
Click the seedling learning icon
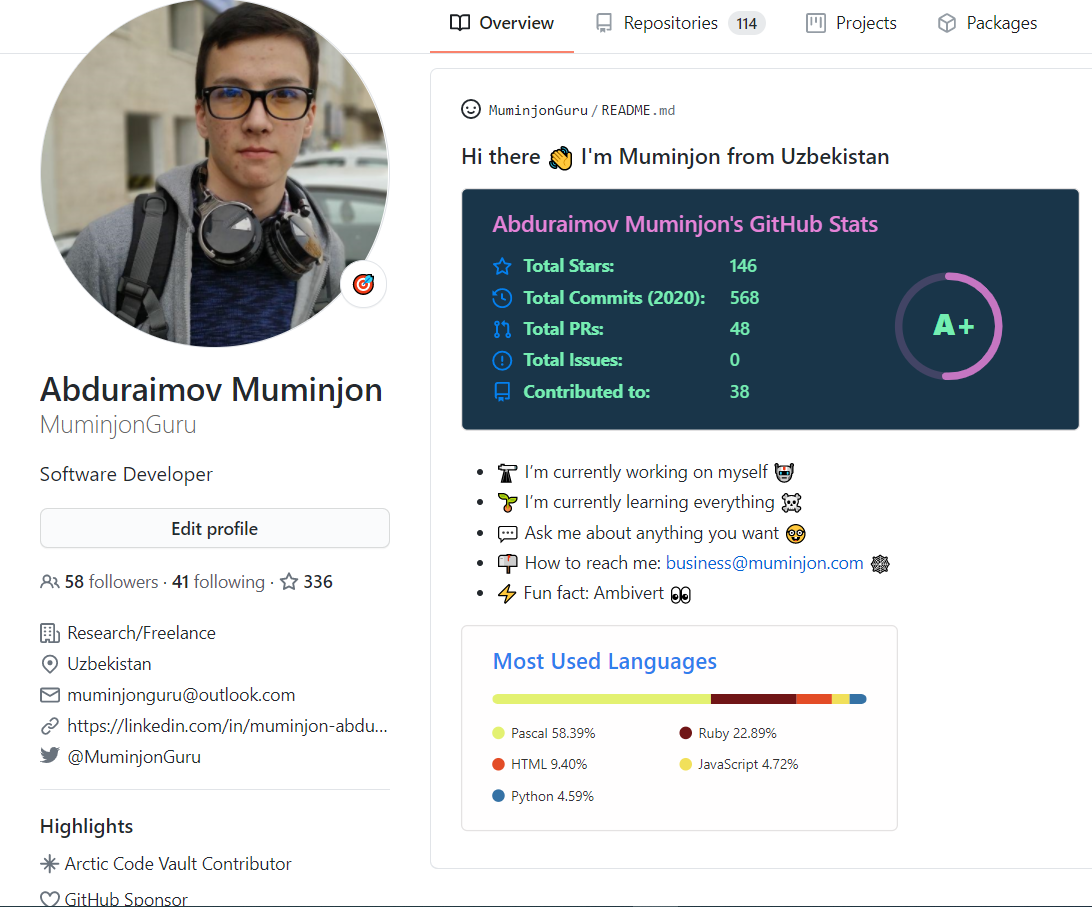pos(507,502)
